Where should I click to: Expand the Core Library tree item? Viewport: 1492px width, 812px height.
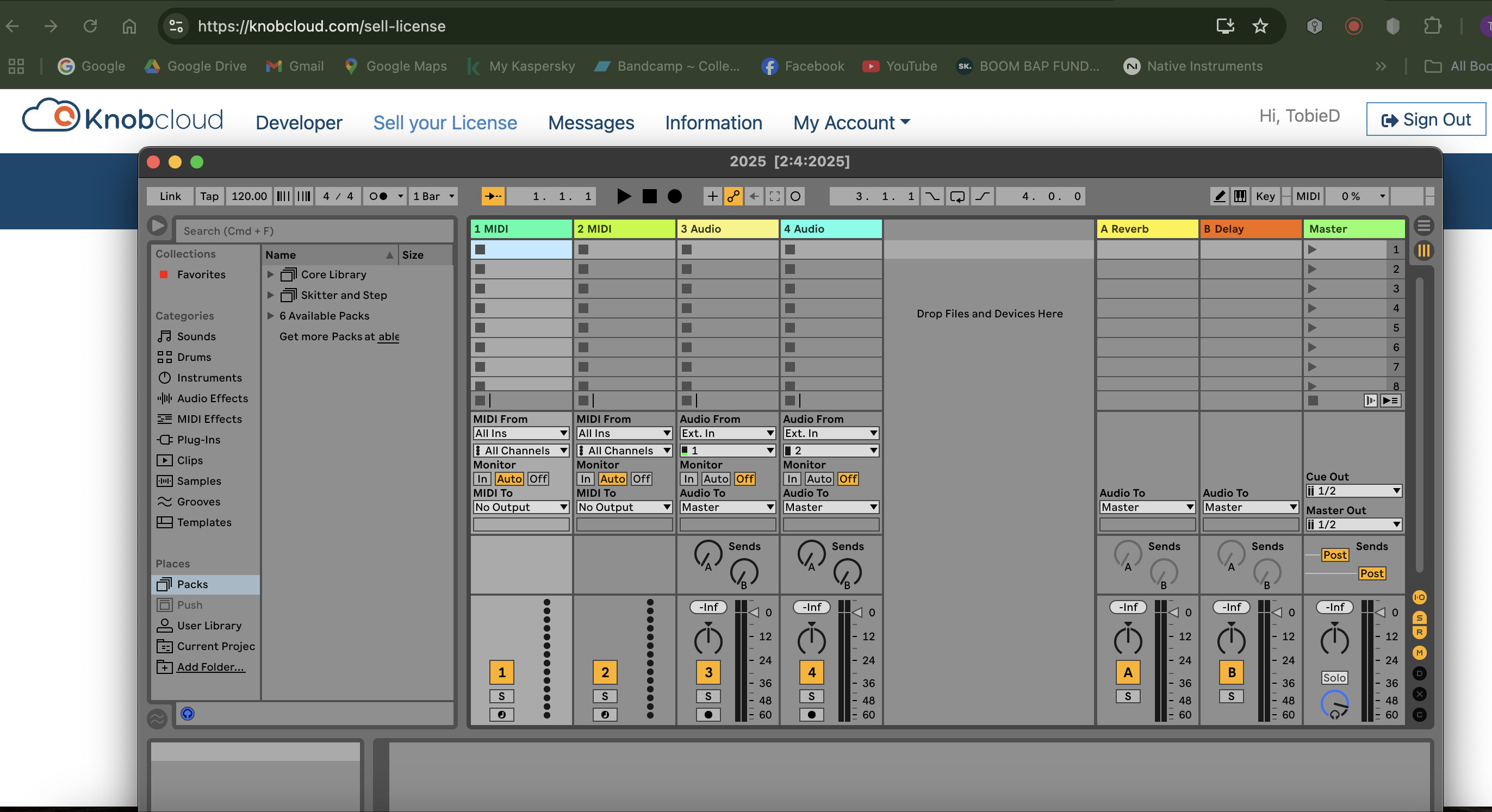point(270,275)
